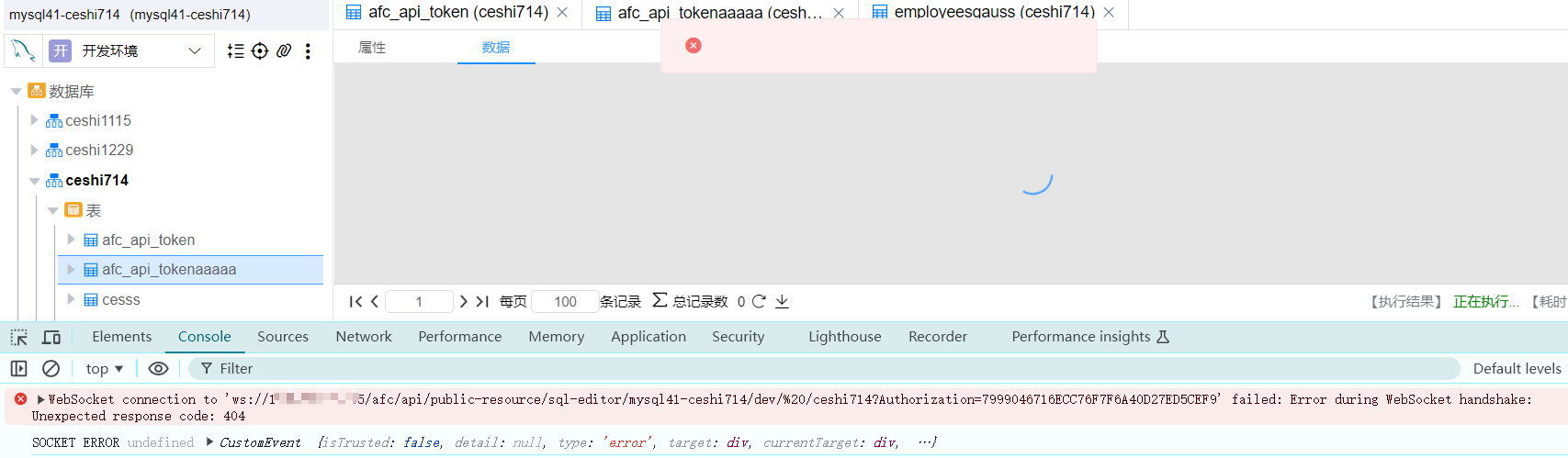Toggle the device toolbar in DevTools
This screenshot has height=458, width=1568.
pyautogui.click(x=51, y=337)
